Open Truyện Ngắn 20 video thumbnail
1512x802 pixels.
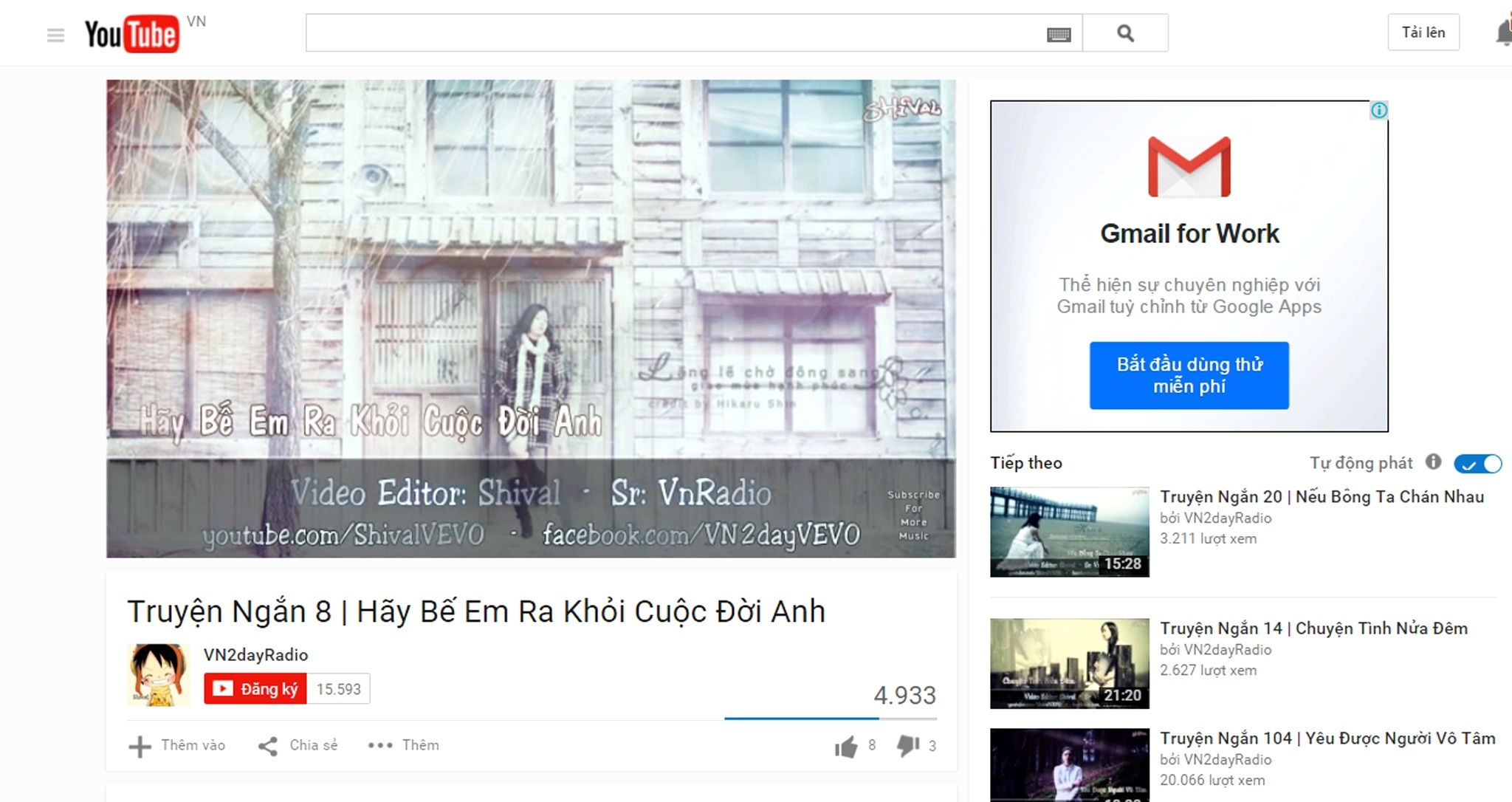(1069, 532)
